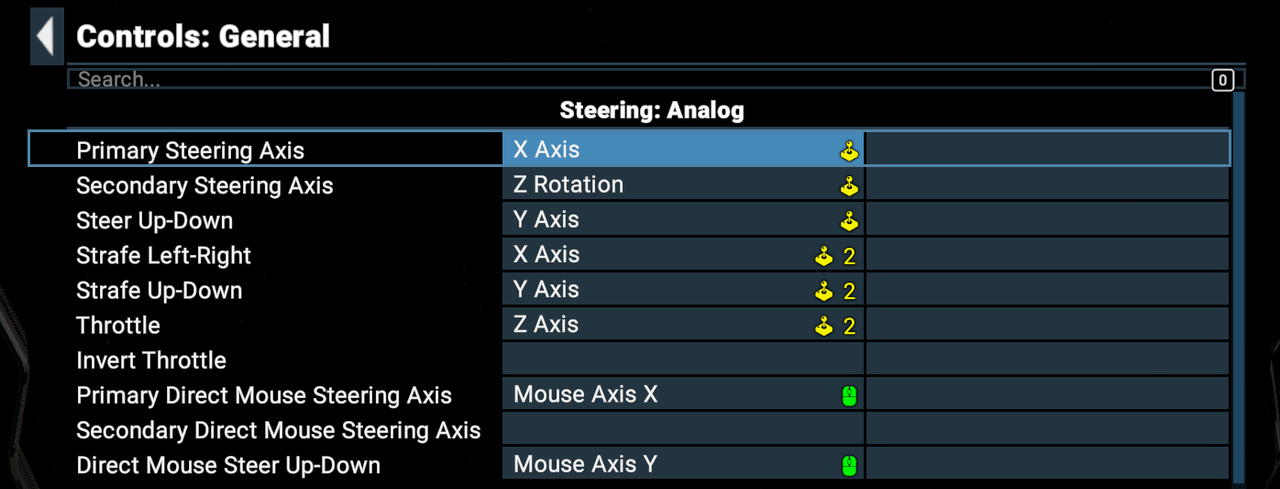This screenshot has height=489, width=1280.
Task: Select Secondary Steering Axis row label
Action: (205, 186)
